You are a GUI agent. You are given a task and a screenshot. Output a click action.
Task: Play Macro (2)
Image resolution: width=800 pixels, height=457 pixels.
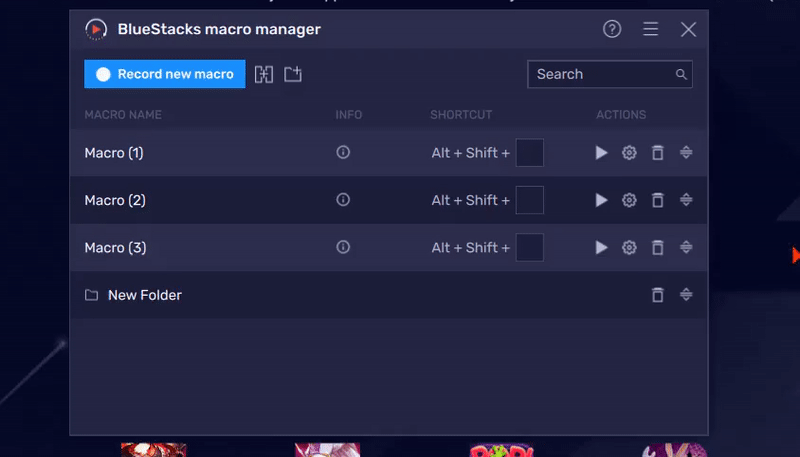(602, 200)
